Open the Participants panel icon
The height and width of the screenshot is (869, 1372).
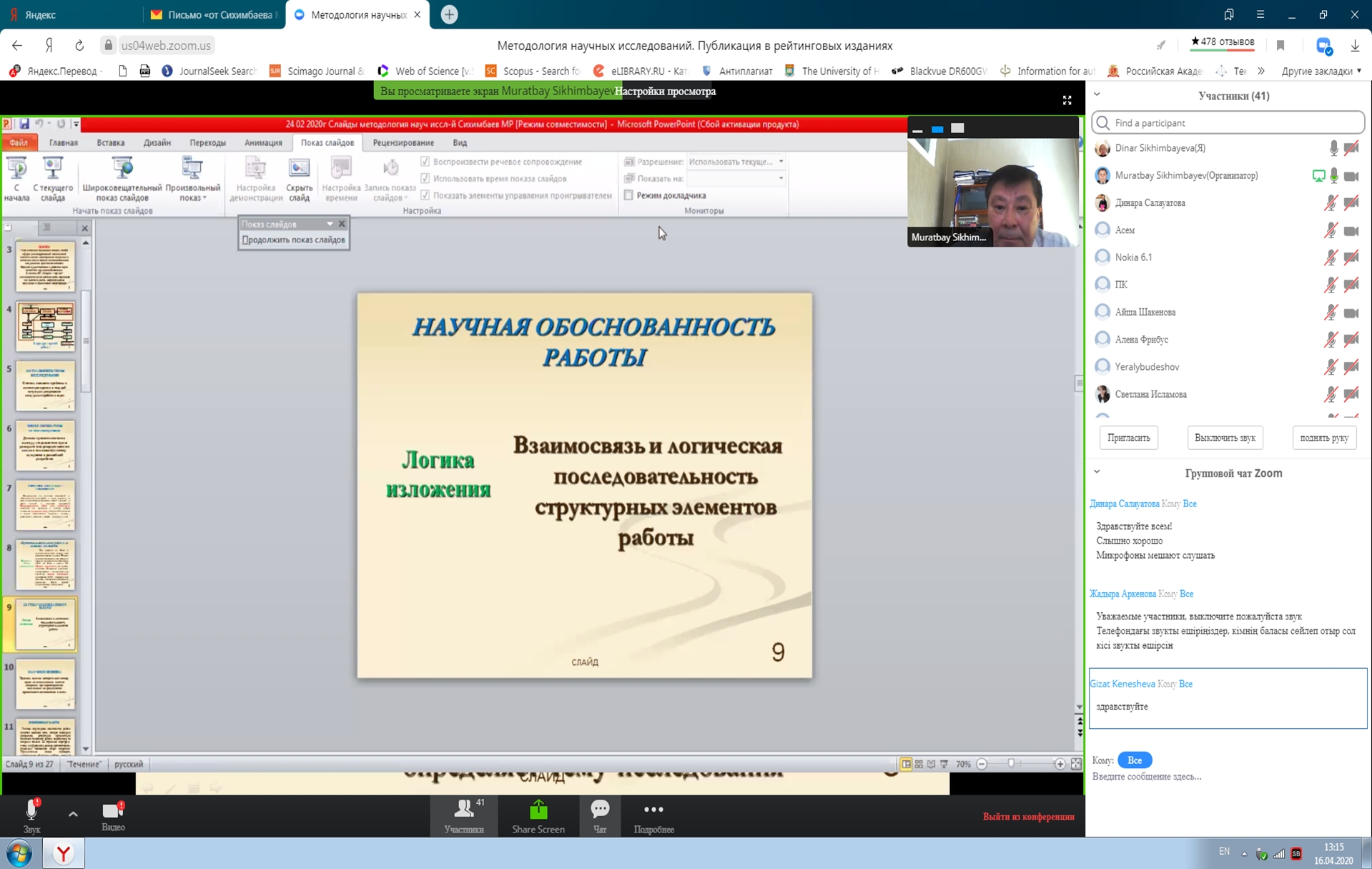click(x=464, y=816)
